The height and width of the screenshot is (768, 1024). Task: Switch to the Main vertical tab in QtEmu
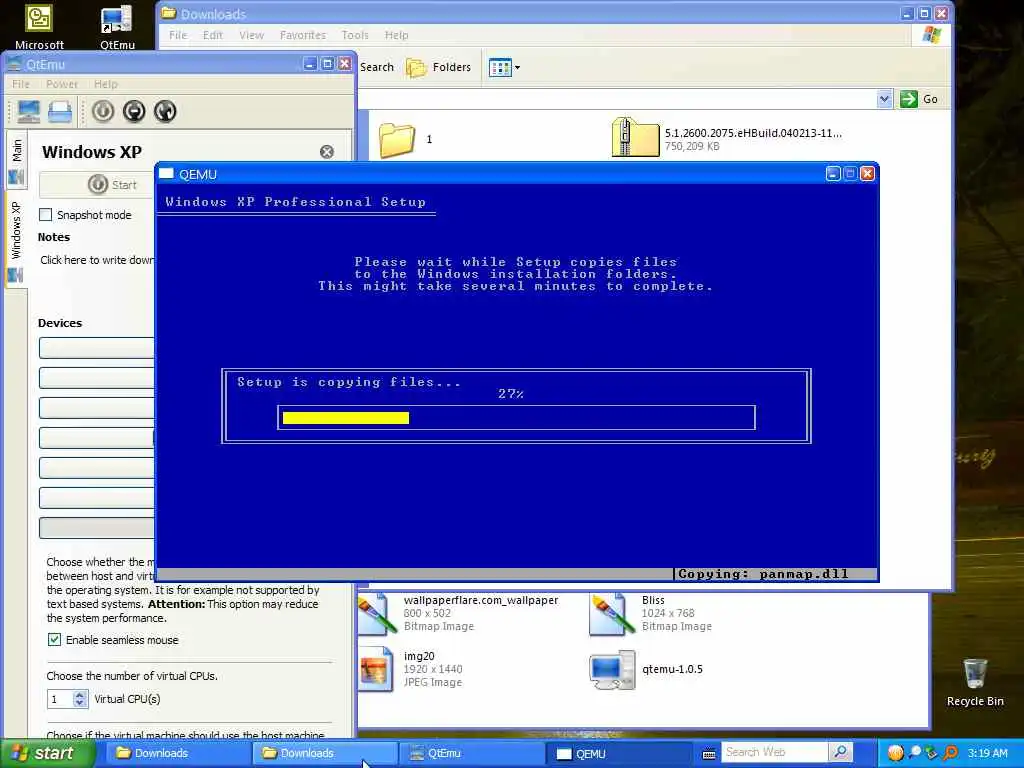pyautogui.click(x=16, y=160)
